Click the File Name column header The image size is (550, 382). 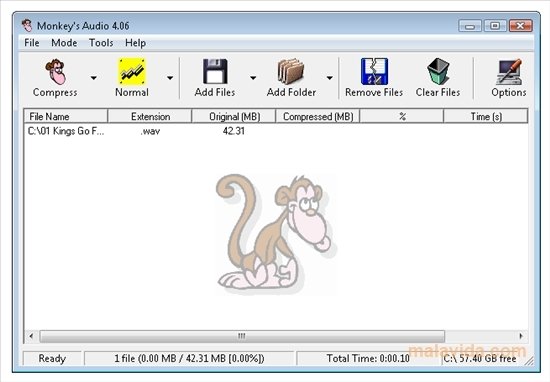tap(66, 116)
